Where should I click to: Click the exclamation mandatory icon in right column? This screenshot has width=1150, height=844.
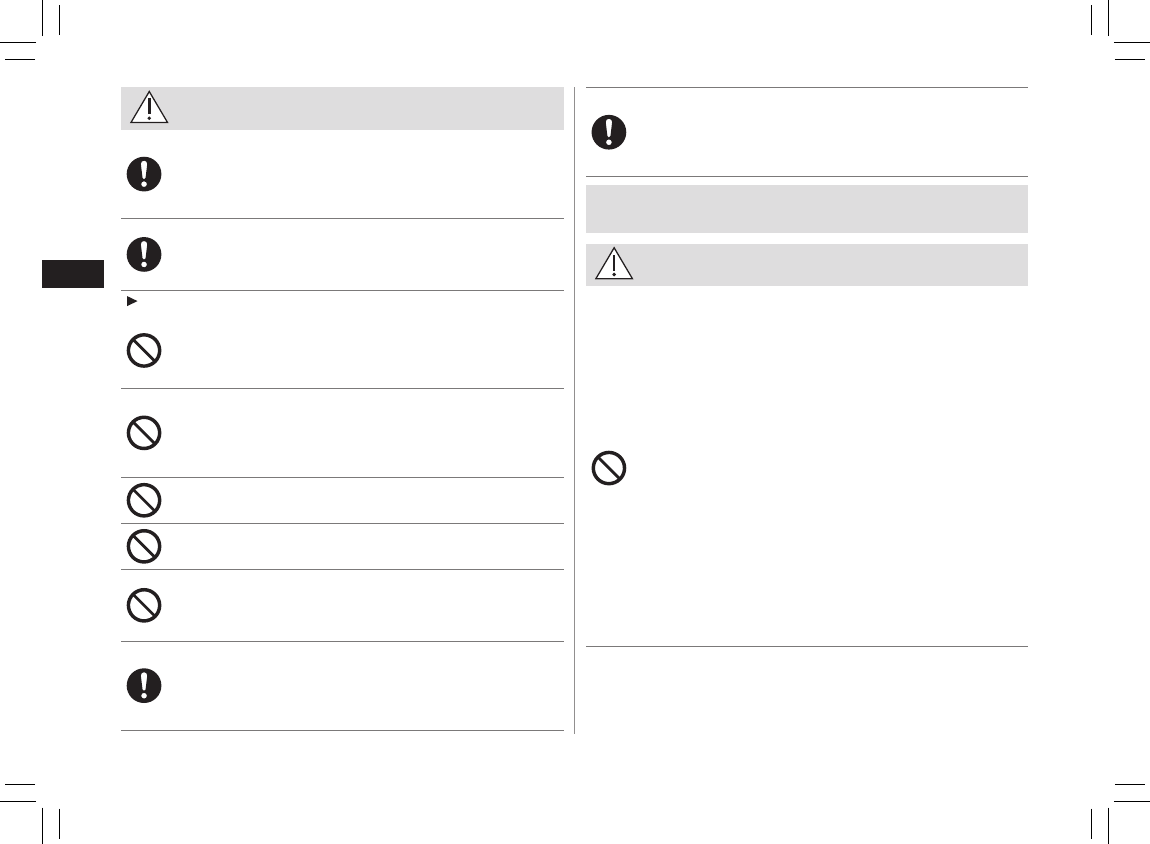[x=609, y=132]
